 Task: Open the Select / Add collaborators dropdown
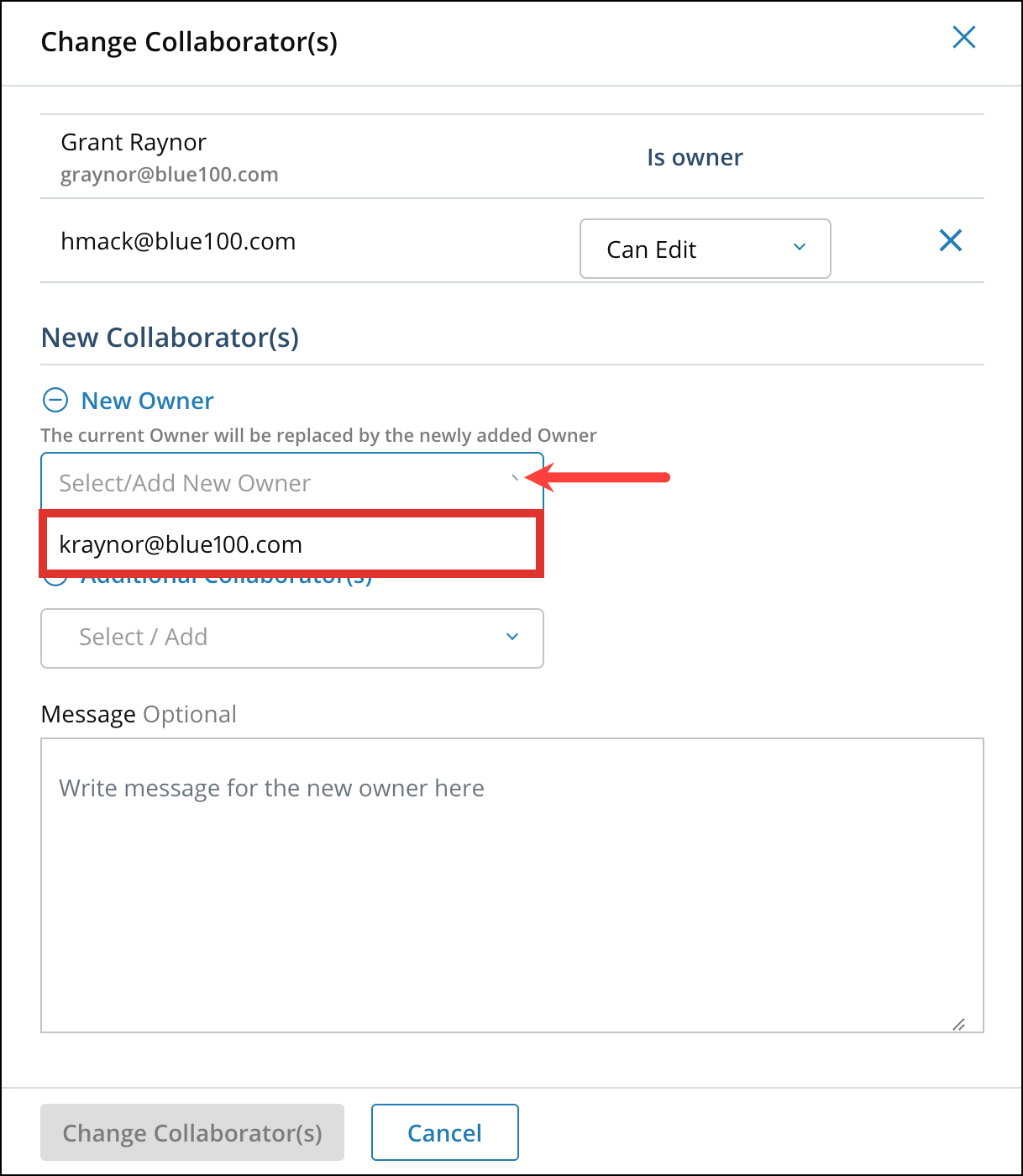(x=292, y=638)
